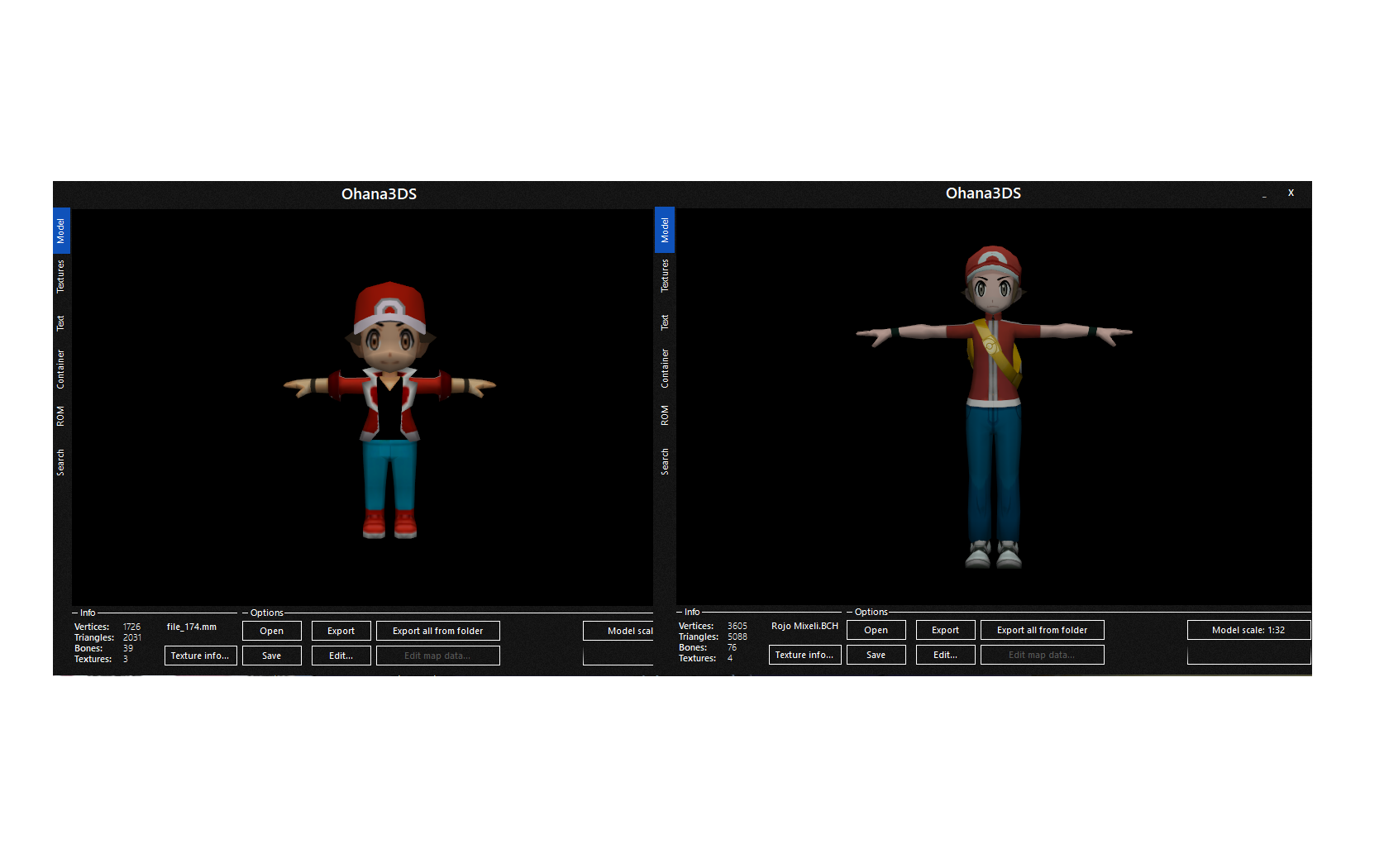Click the chibi character model in left viewport

pos(389,410)
